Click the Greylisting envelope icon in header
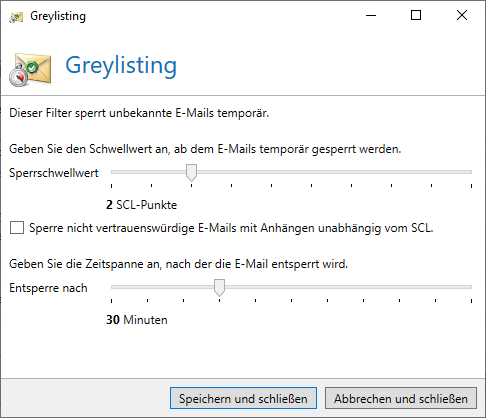 [x=30, y=69]
